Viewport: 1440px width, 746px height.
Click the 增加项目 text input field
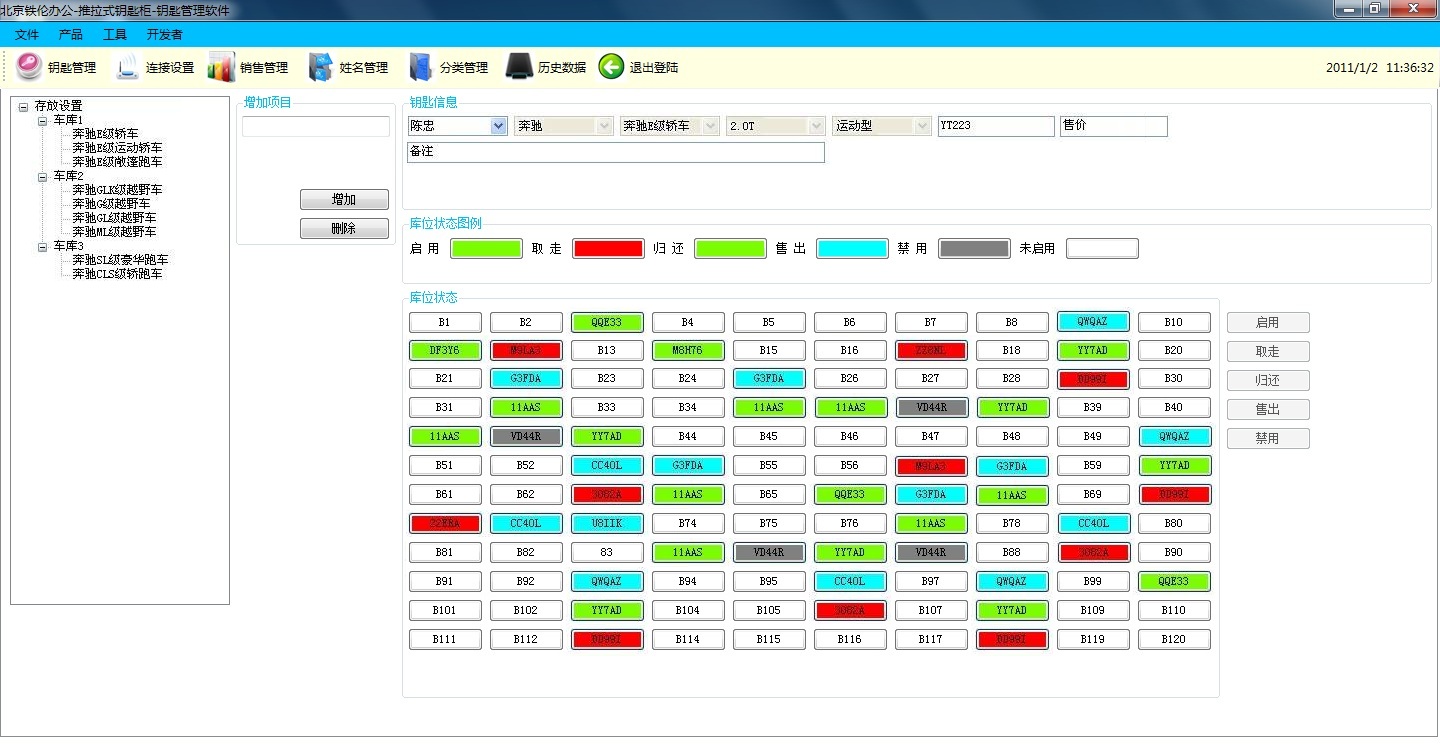pos(316,126)
